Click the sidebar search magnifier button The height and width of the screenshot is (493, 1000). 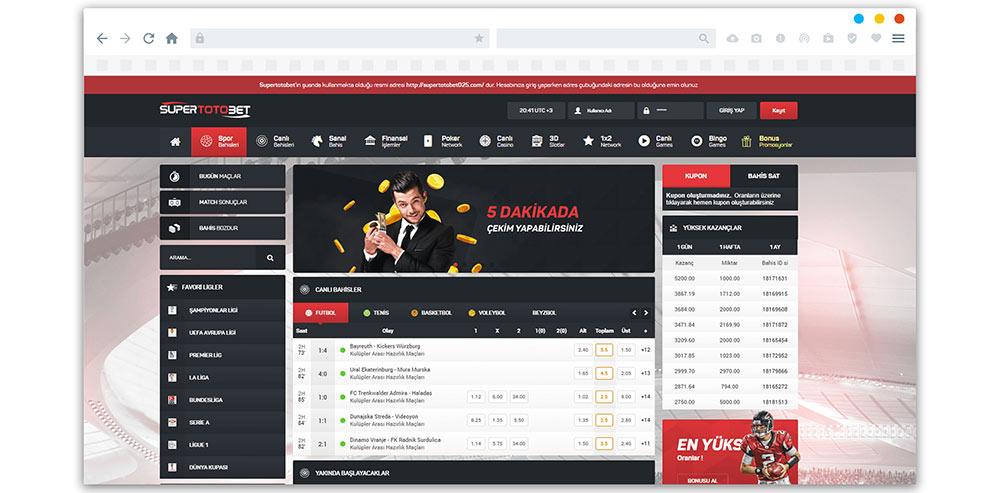point(270,258)
